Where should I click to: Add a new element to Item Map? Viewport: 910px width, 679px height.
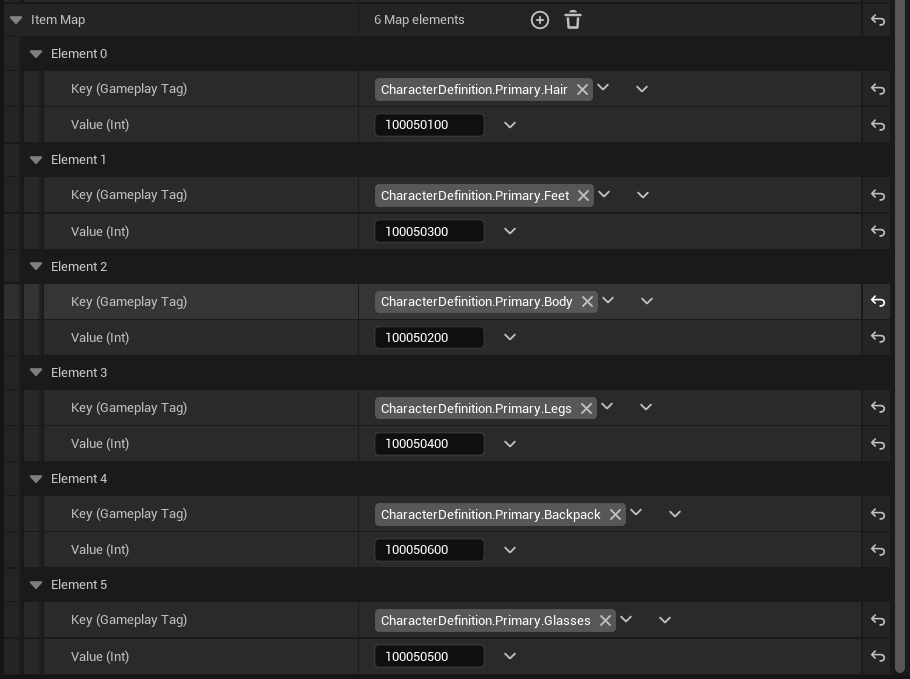coord(540,20)
